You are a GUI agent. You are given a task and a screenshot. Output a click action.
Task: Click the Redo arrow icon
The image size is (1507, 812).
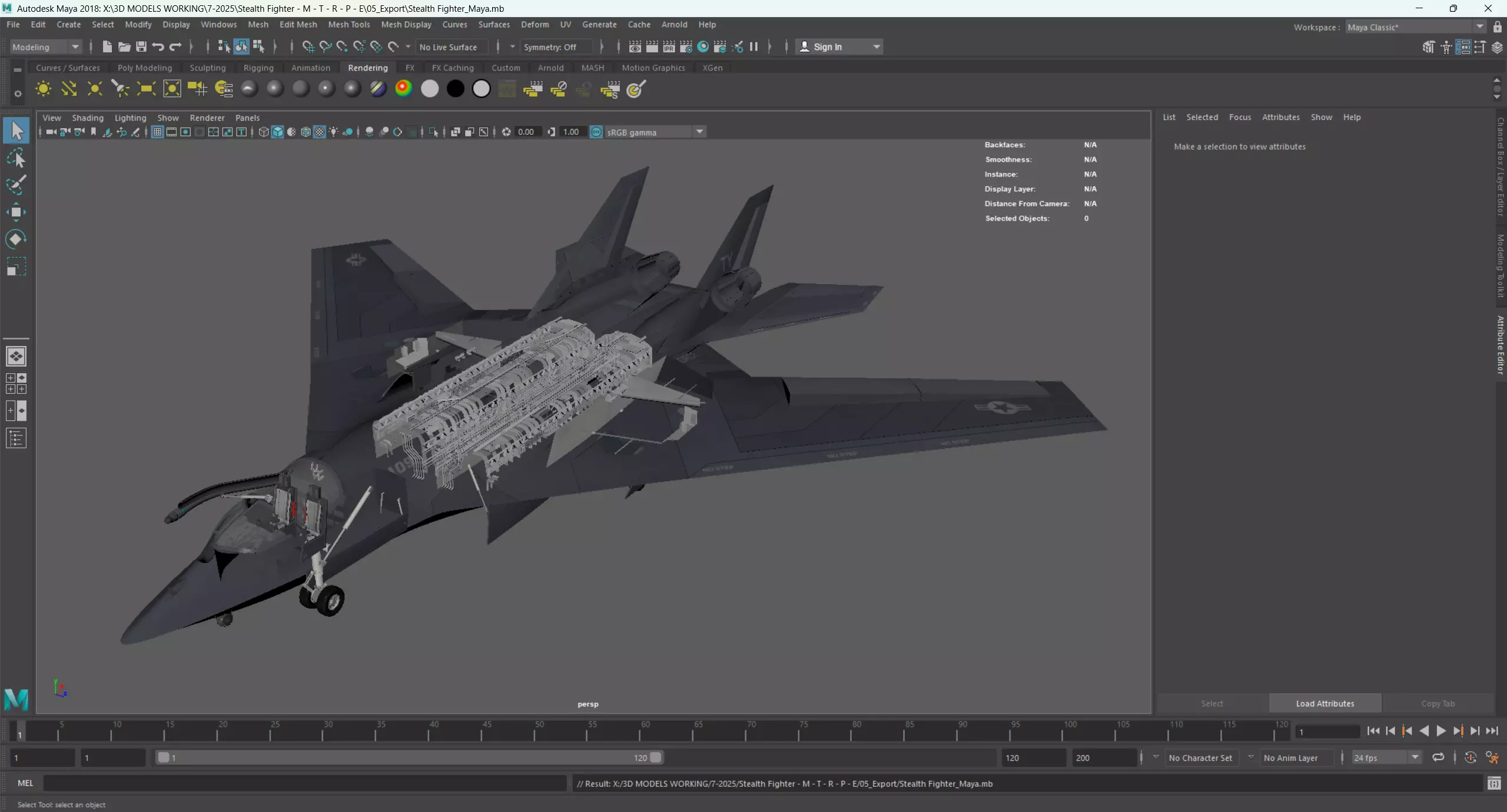175,46
